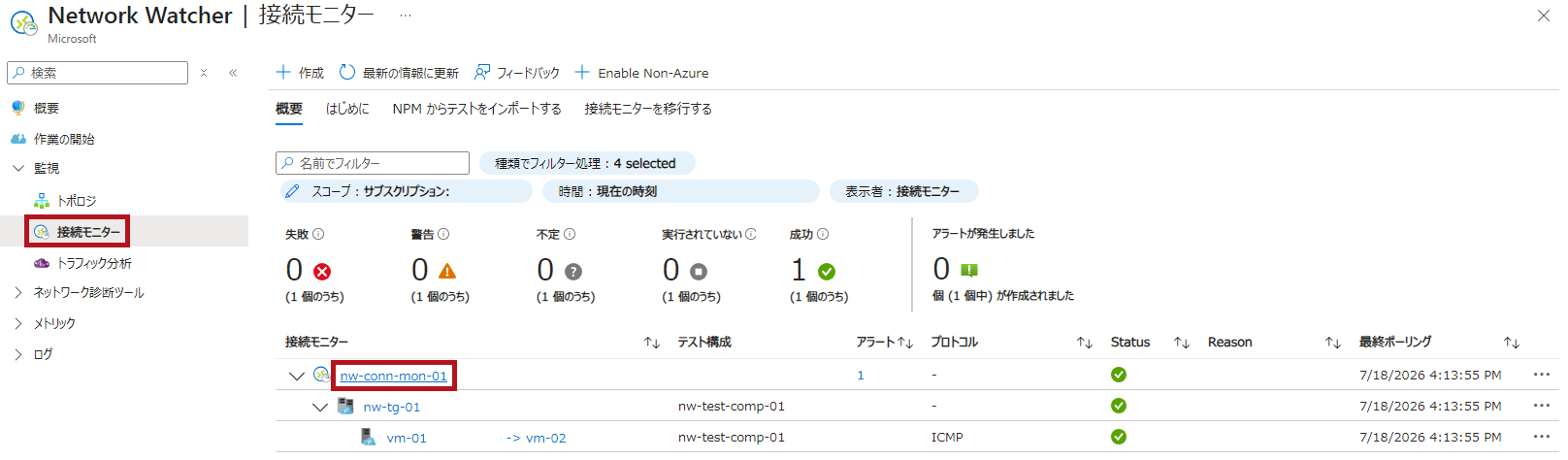The width and height of the screenshot is (1568, 460).
Task: Click the 作業の開始 cloud icon
Action: (17, 139)
